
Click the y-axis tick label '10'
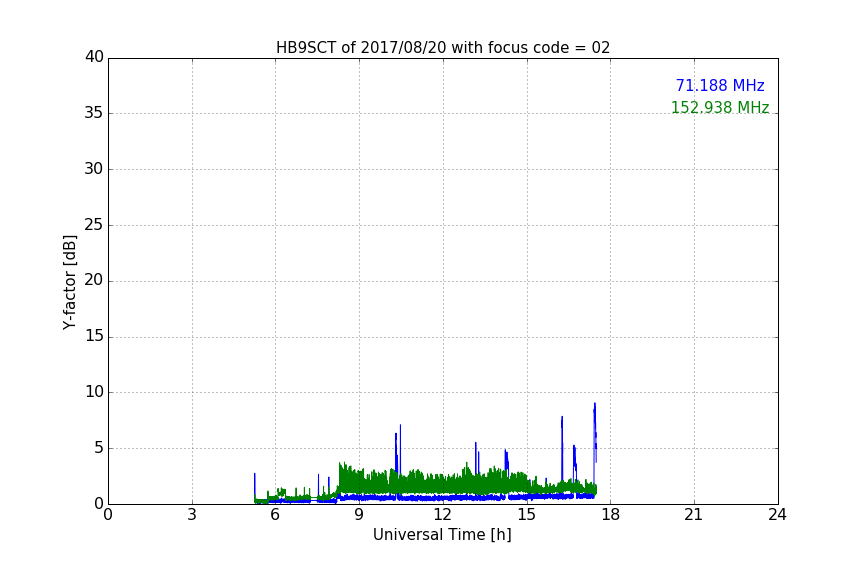pos(94,392)
